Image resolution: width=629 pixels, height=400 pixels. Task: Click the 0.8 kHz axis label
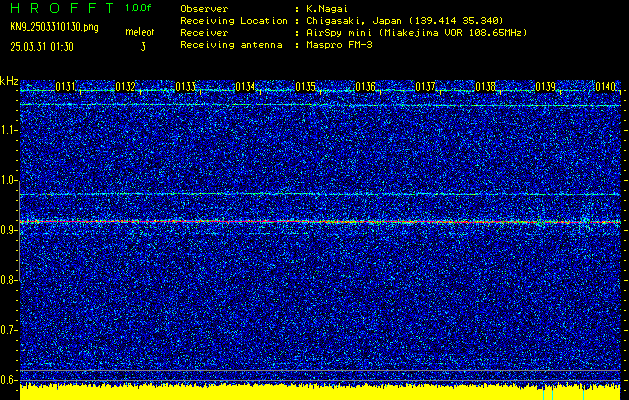point(8,280)
